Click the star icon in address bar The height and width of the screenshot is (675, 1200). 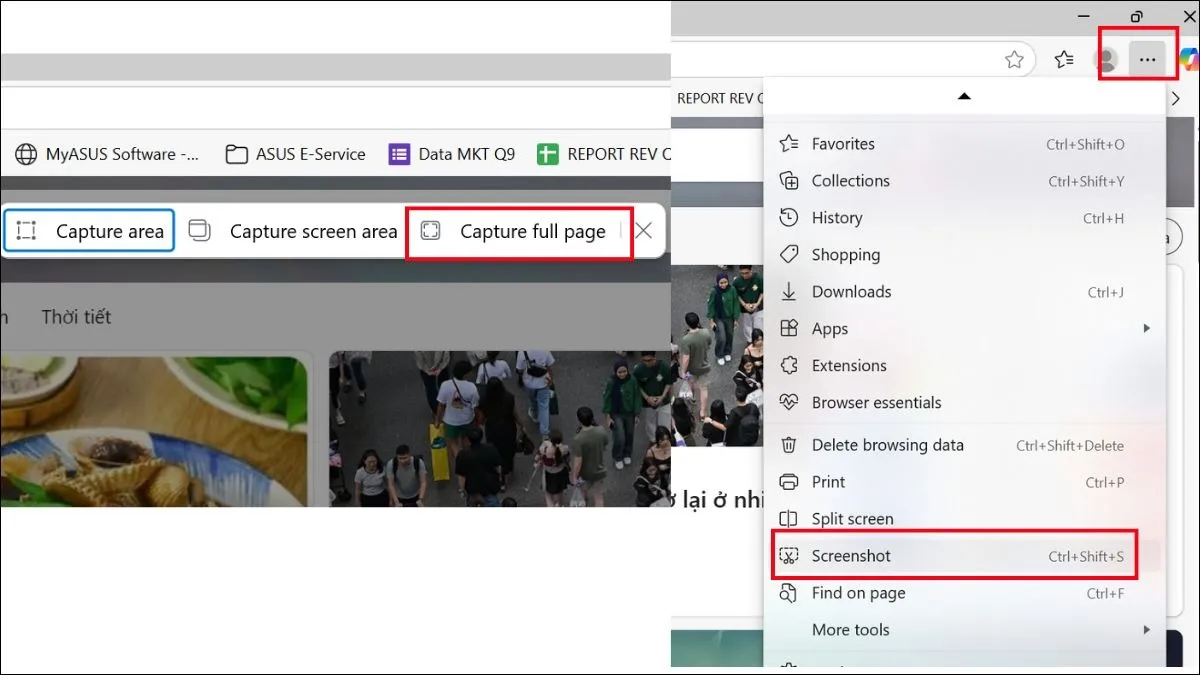tap(1014, 60)
